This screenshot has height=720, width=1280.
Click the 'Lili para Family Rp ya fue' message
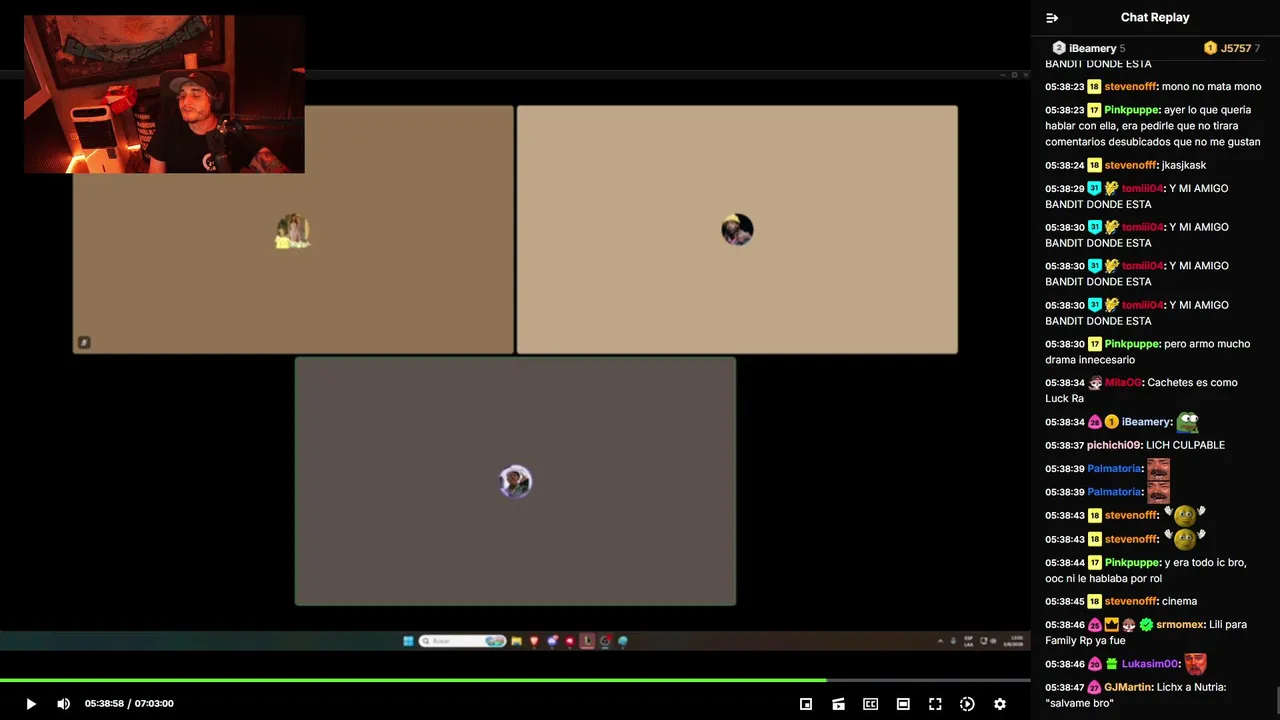click(1146, 632)
